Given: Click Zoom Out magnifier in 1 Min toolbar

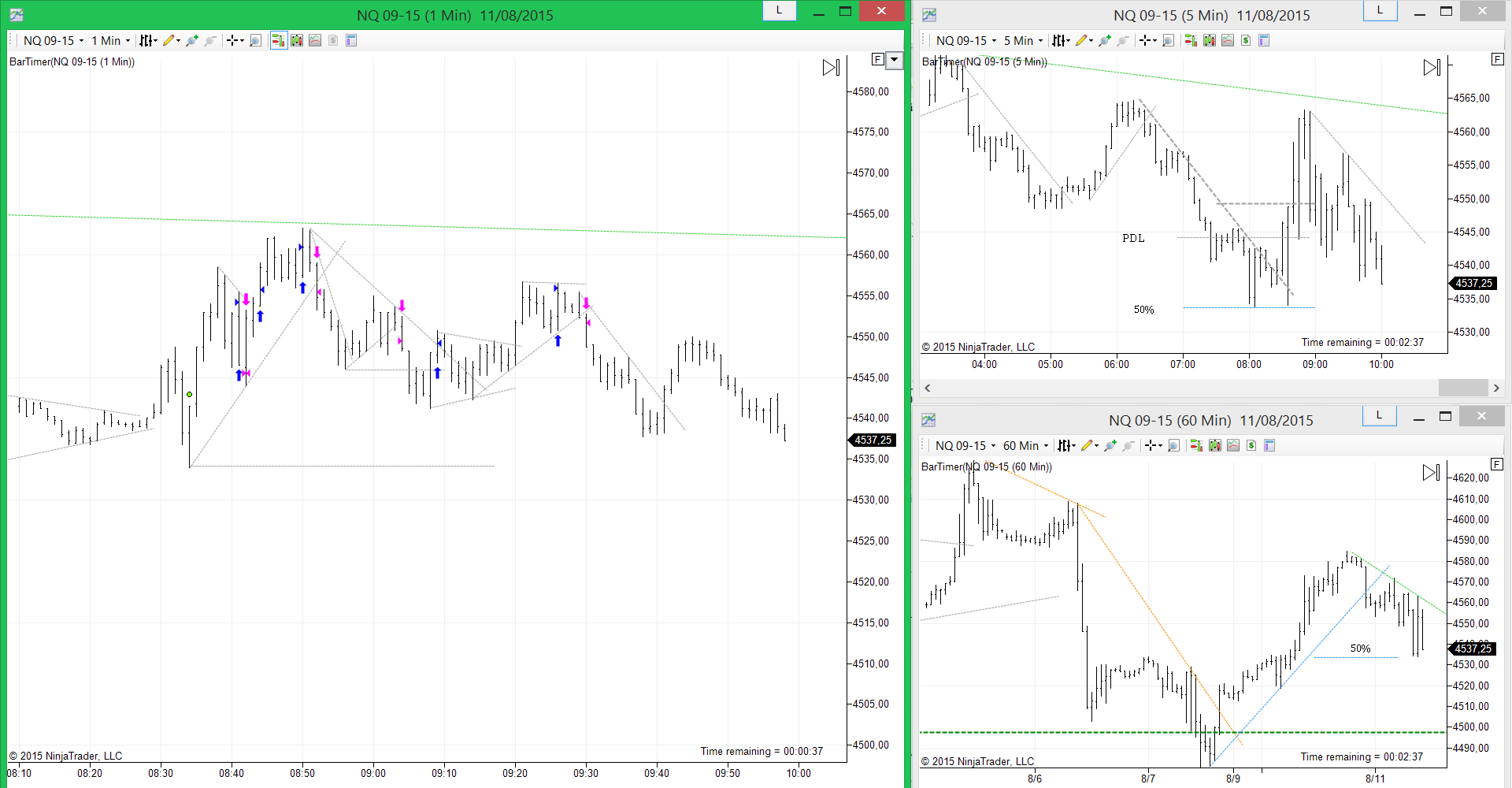Looking at the screenshot, I should click(210, 40).
